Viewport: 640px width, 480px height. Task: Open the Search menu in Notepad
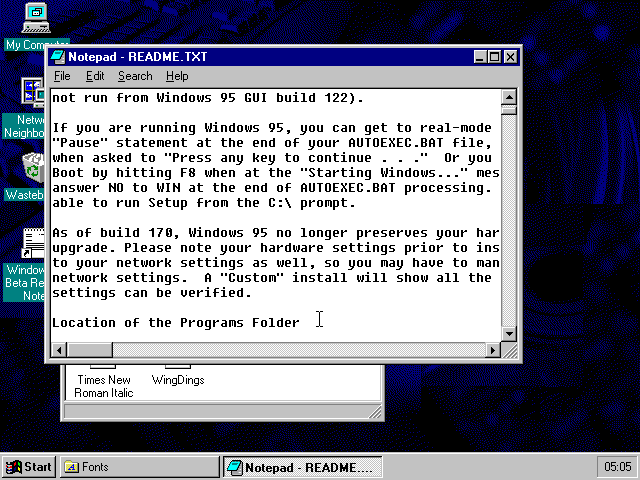[x=135, y=76]
